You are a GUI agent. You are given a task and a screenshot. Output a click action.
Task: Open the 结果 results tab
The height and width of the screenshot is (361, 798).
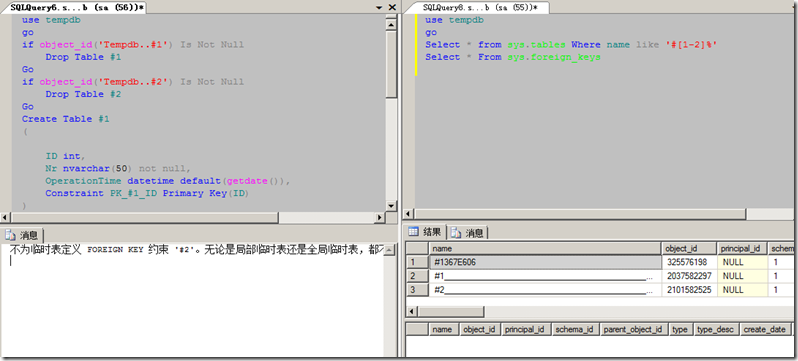click(x=425, y=232)
